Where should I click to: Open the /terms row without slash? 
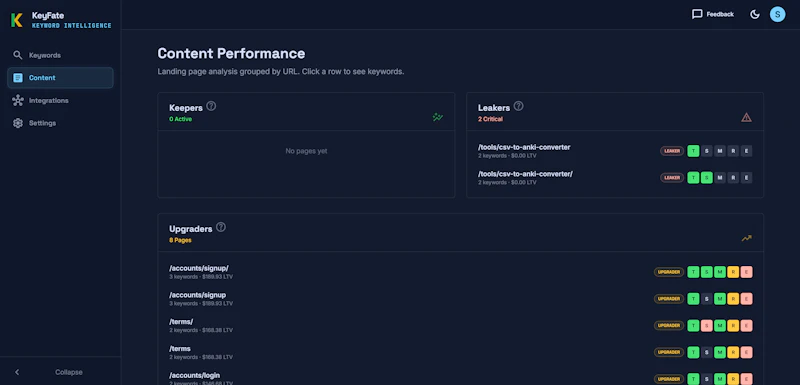click(x=461, y=352)
